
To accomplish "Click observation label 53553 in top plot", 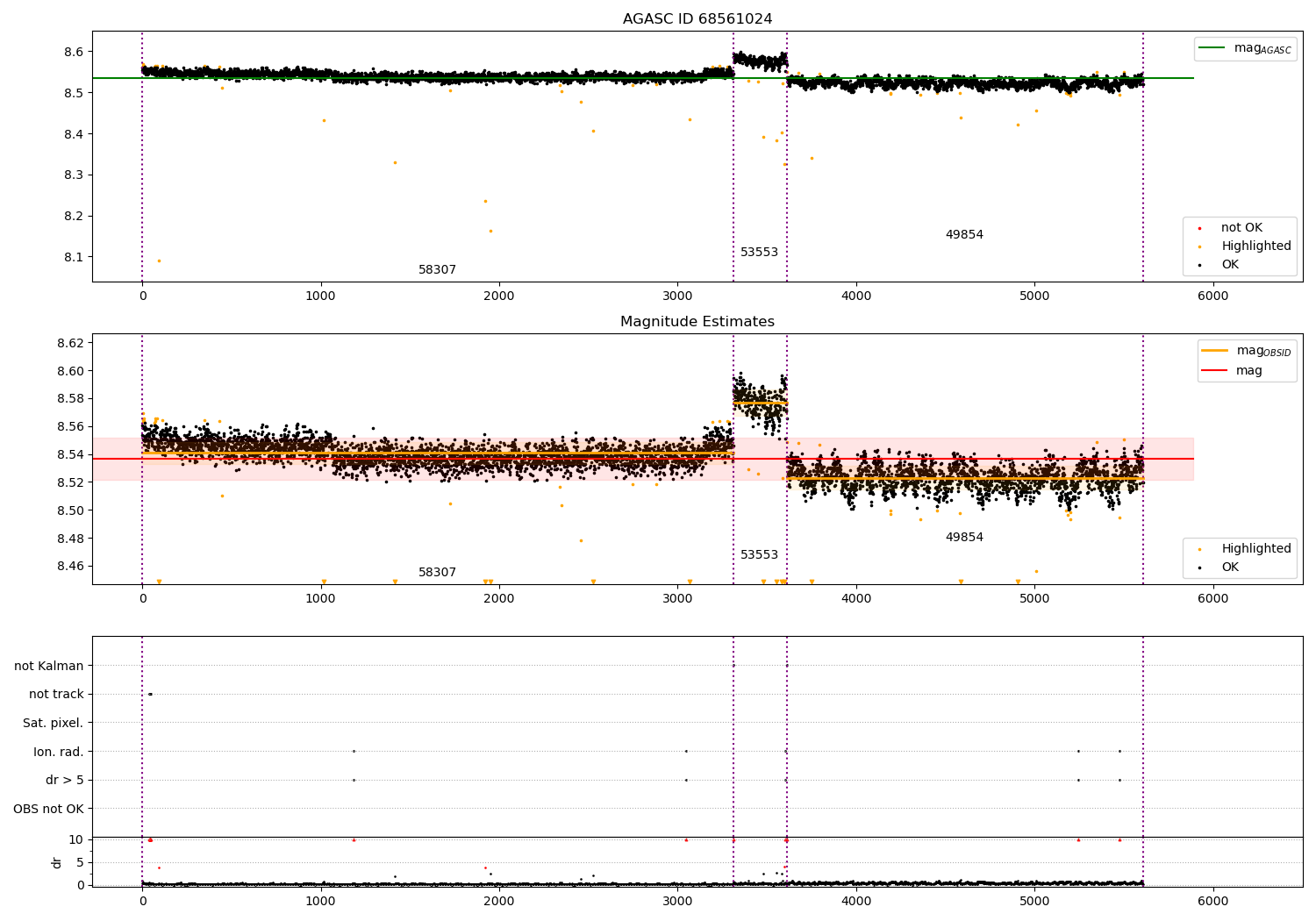I will (x=759, y=253).
